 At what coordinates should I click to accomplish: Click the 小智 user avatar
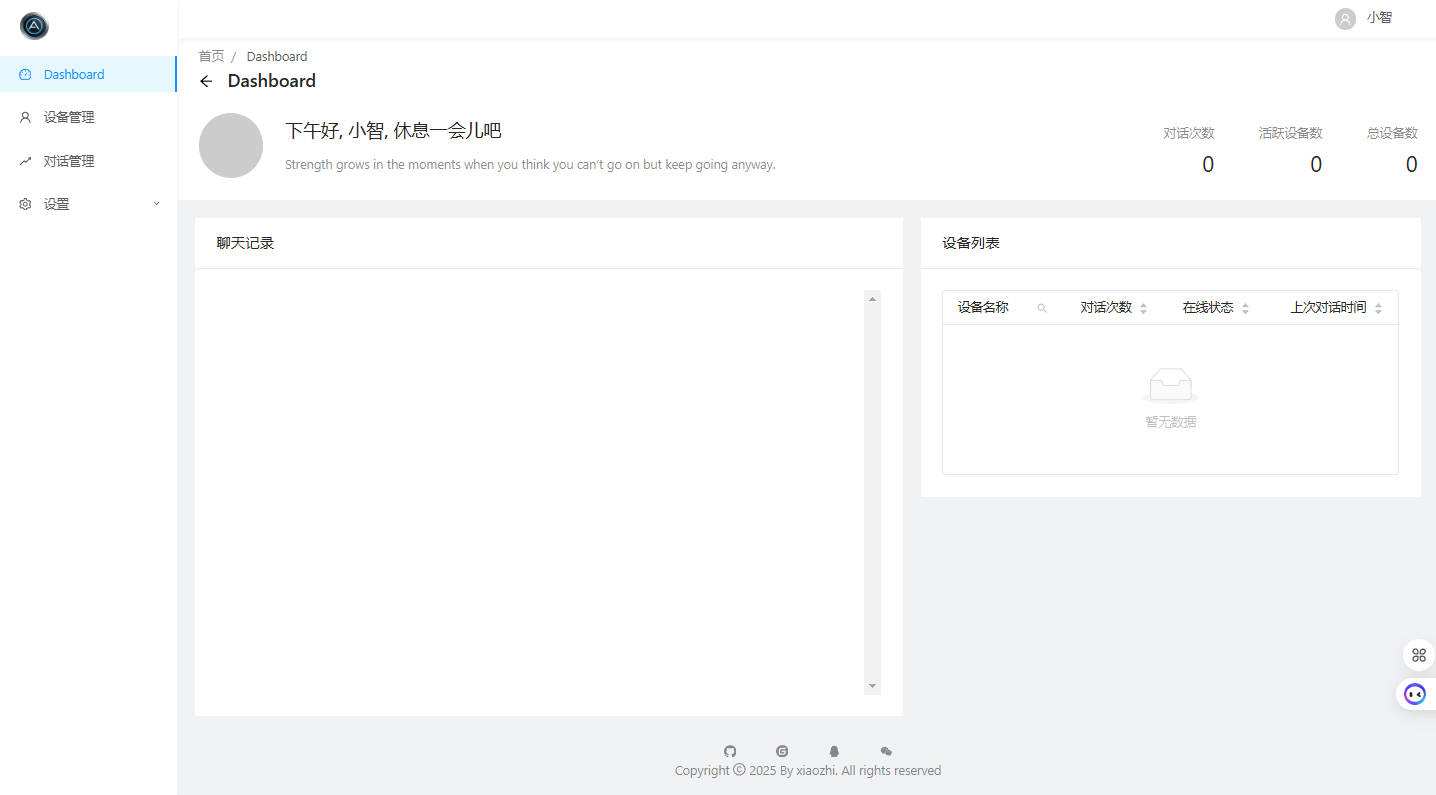(x=1344, y=18)
